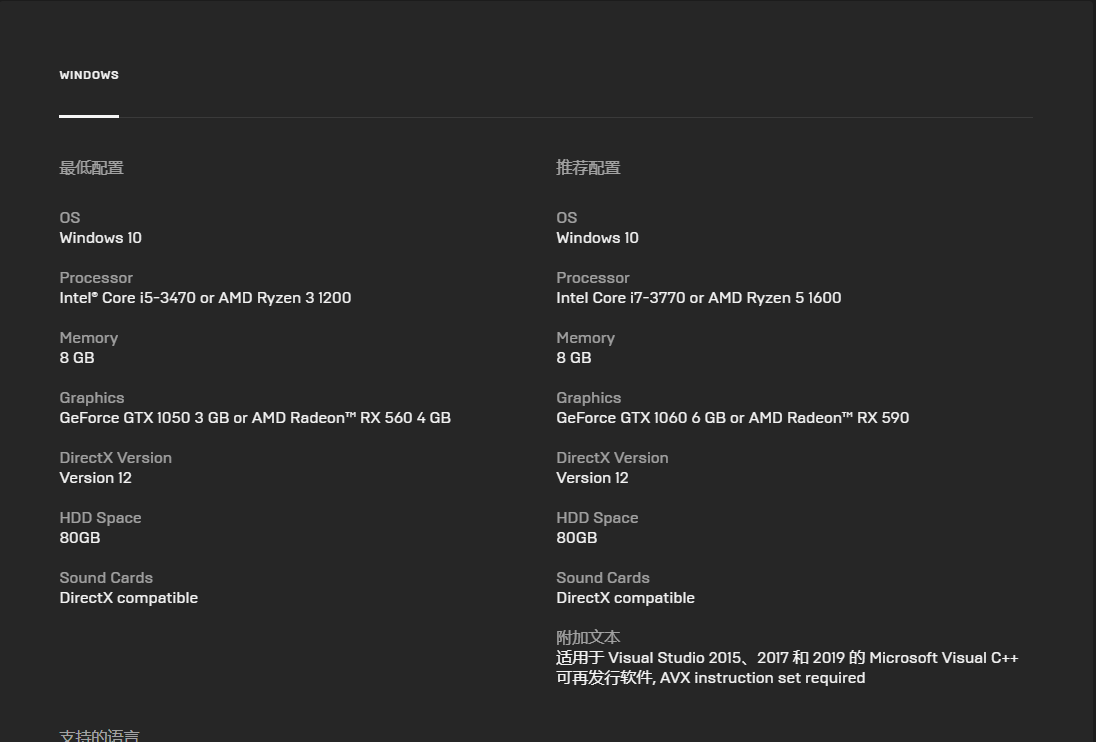The height and width of the screenshot is (742, 1096).
Task: Select the 8 GB value under 最低配置
Action: tap(77, 358)
